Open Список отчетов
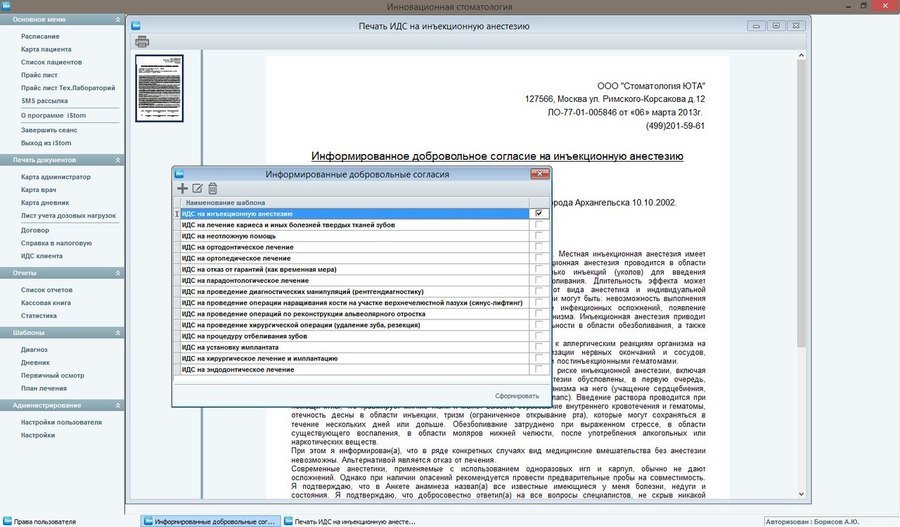Viewport: 900px width, 527px height. click(46, 290)
